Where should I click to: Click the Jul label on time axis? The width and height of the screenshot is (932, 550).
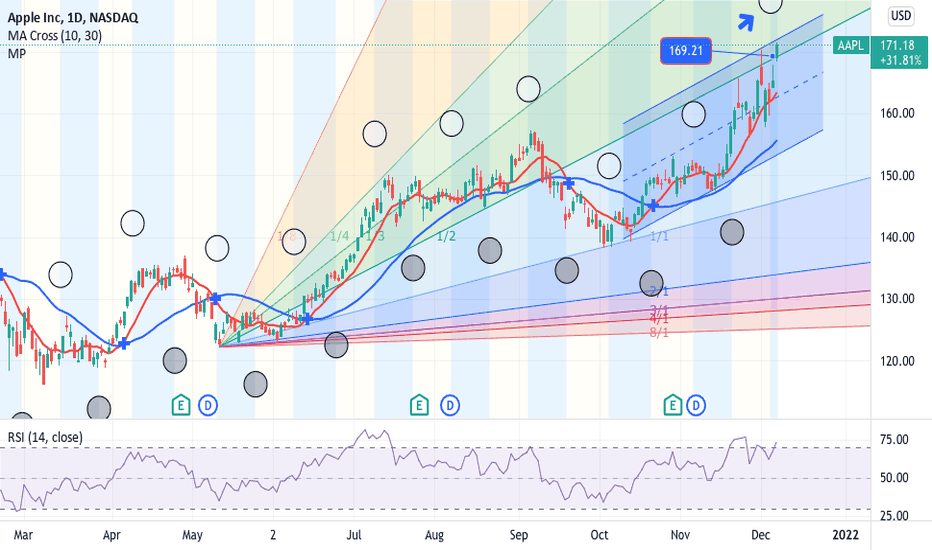[354, 535]
